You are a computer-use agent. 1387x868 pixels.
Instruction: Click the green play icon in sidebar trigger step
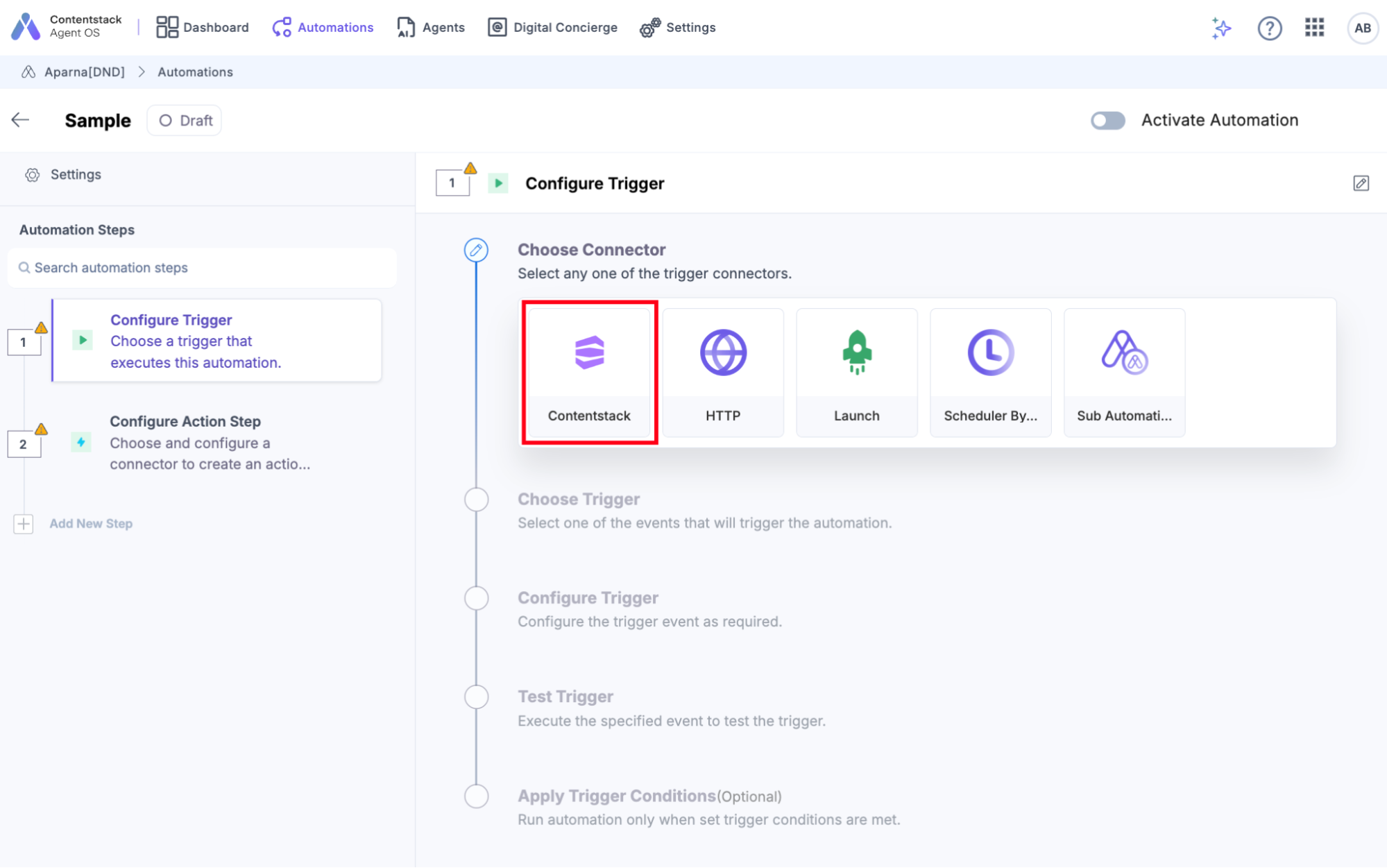point(83,340)
